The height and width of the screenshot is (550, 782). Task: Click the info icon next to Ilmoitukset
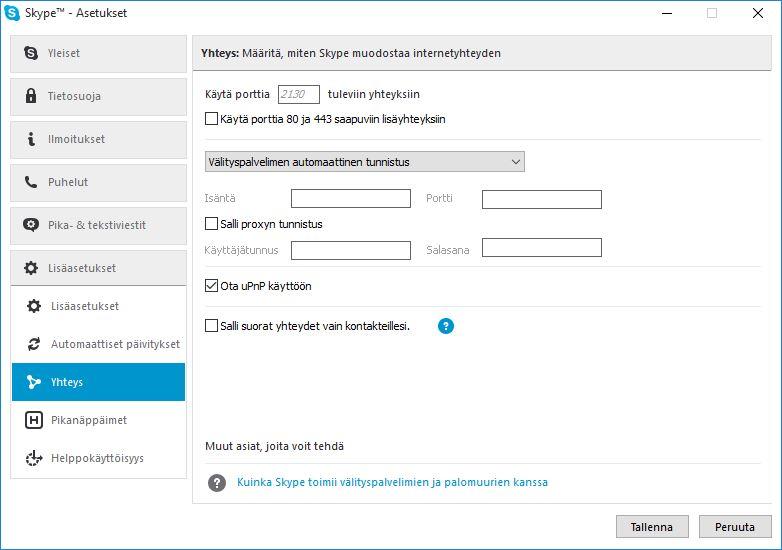point(31,139)
